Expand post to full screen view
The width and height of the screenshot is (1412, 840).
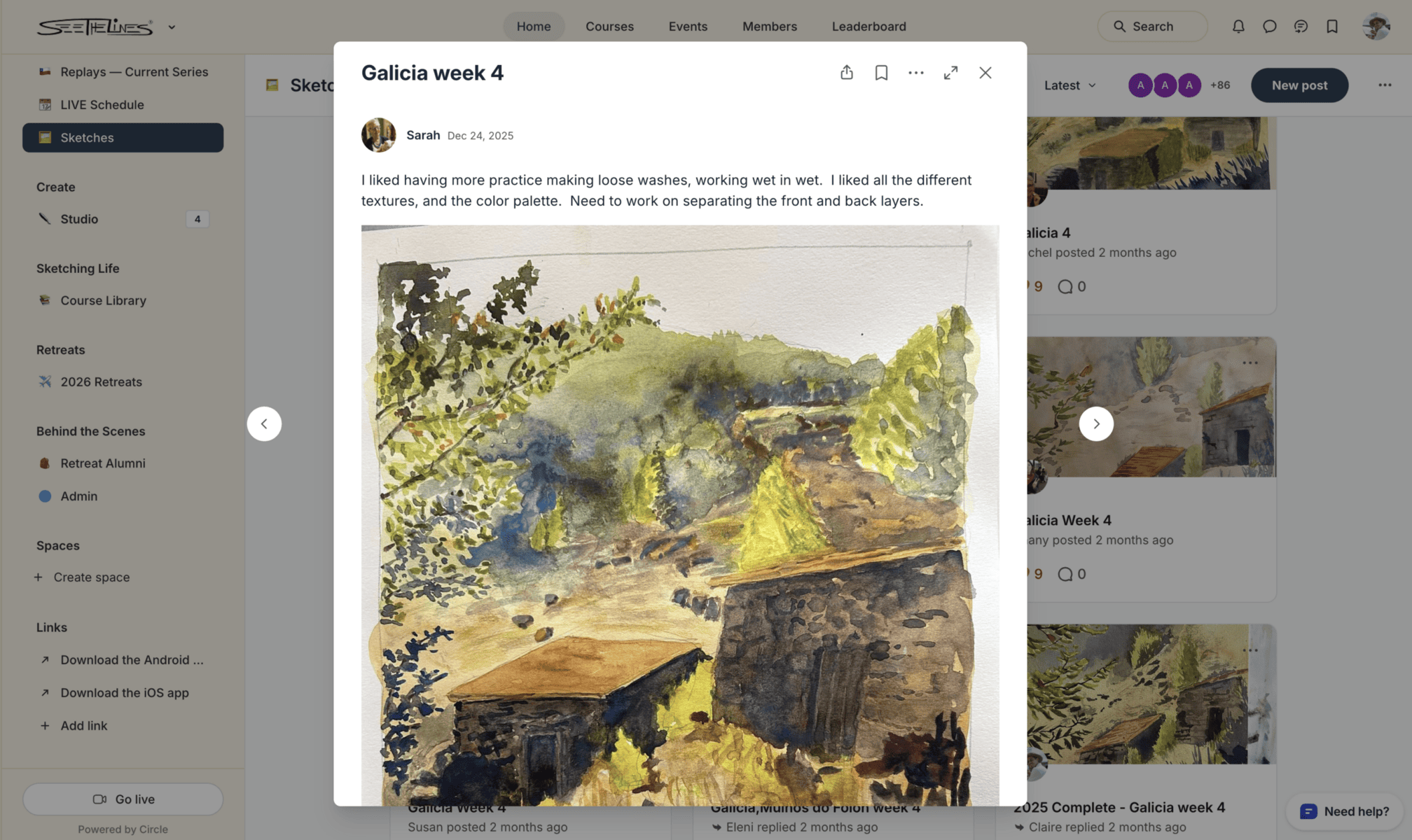[950, 73]
